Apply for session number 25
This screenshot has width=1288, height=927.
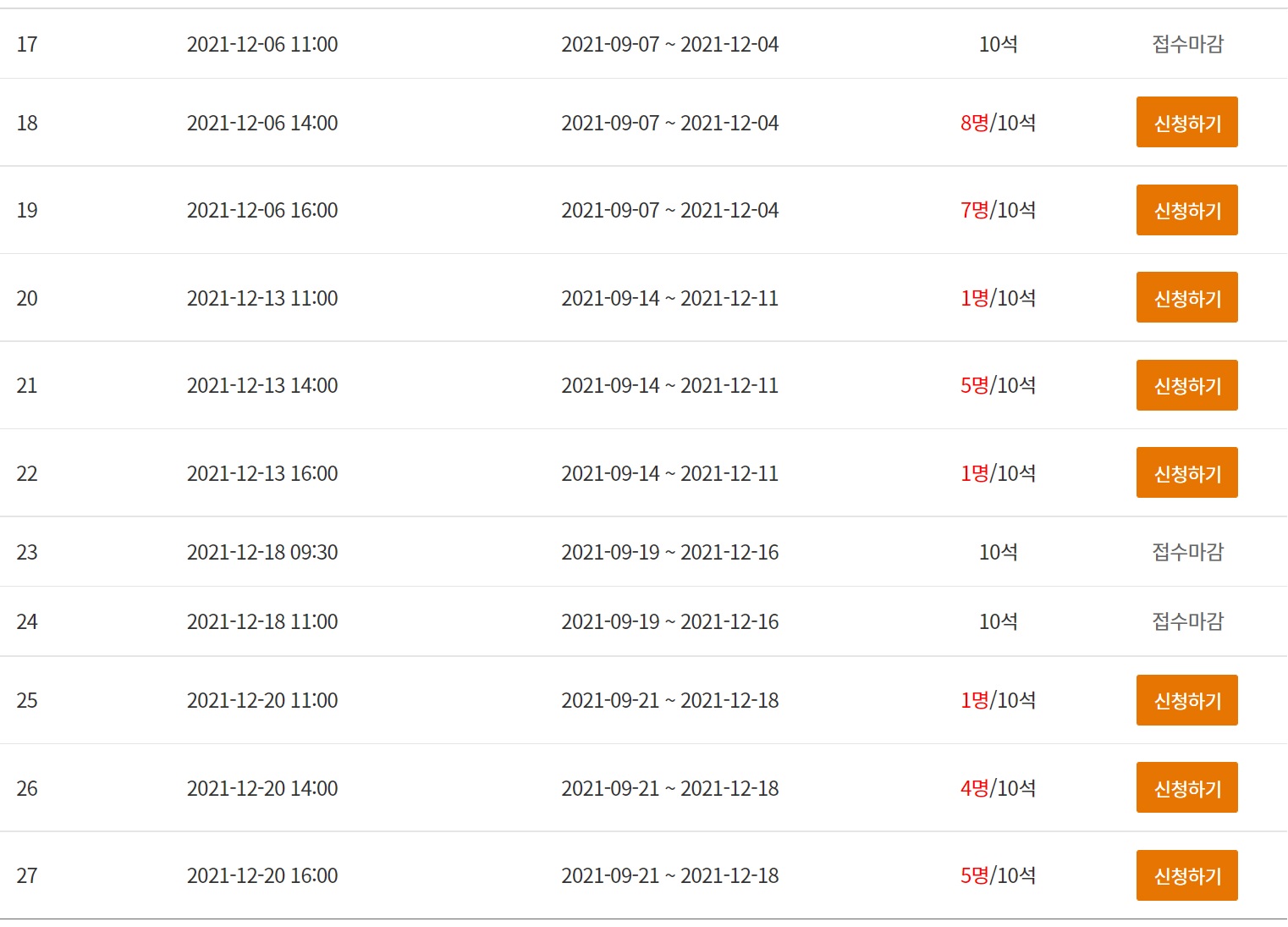(1186, 700)
